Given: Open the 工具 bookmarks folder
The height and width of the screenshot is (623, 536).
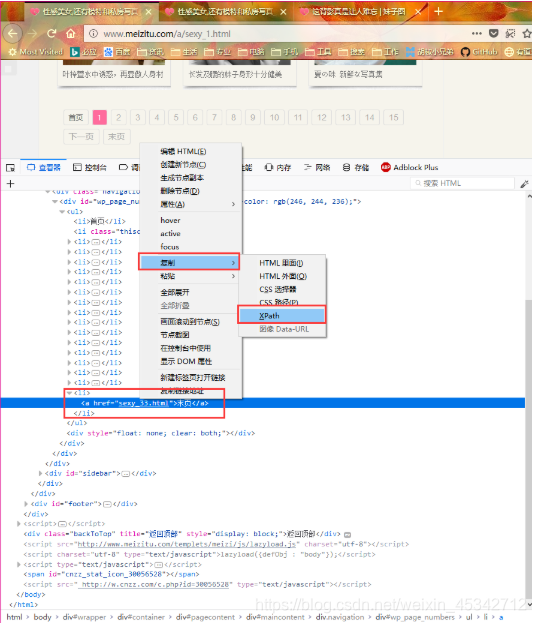Looking at the screenshot, I should [x=318, y=52].
